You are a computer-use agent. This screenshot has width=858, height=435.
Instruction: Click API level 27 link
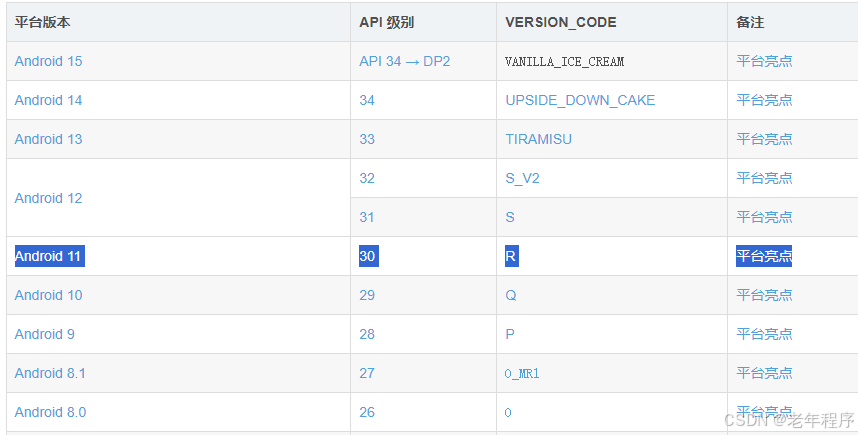coord(367,373)
